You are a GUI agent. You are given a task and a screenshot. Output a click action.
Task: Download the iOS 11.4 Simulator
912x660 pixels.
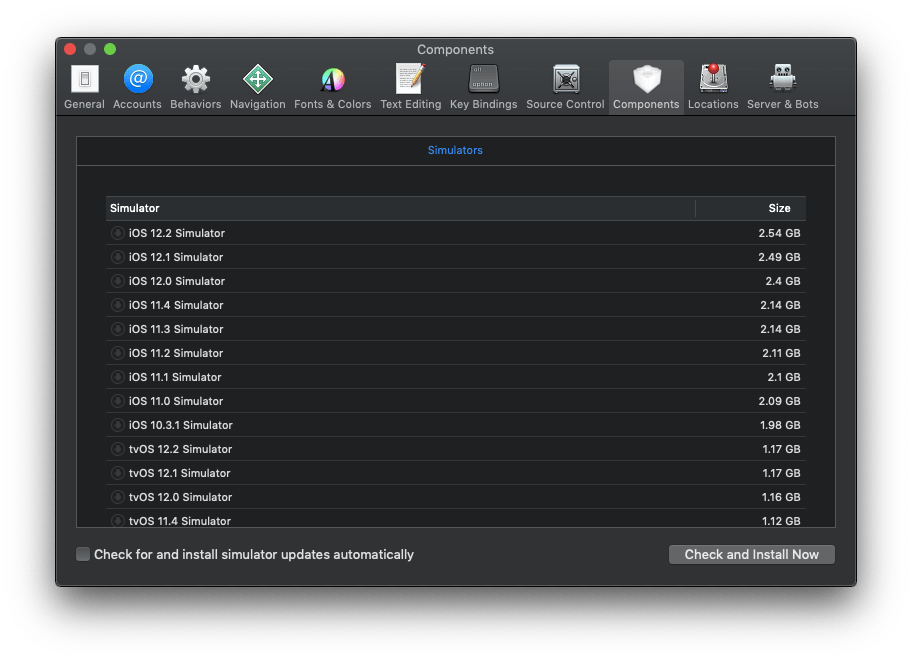click(x=117, y=305)
